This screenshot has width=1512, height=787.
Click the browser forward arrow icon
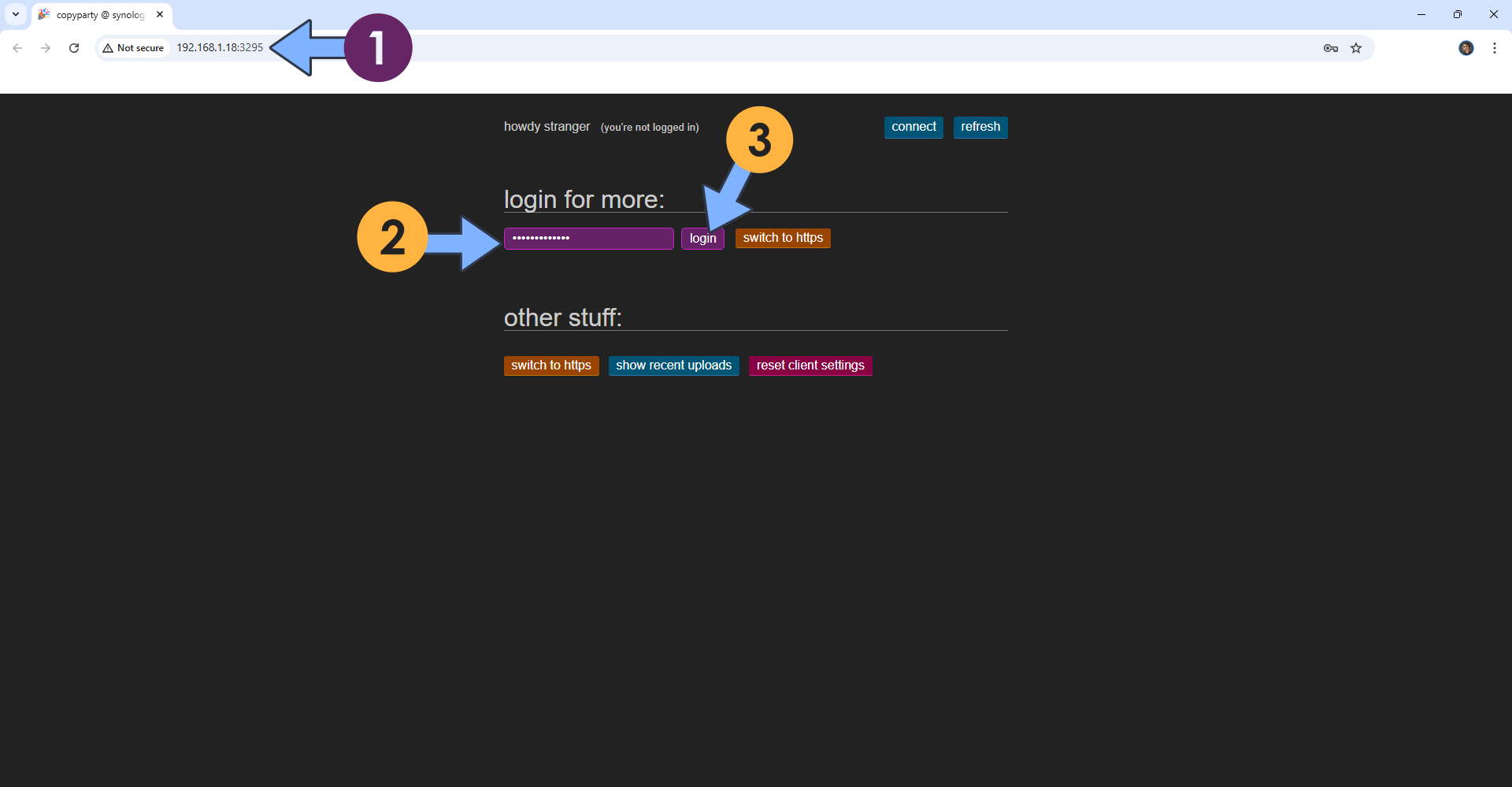[46, 48]
